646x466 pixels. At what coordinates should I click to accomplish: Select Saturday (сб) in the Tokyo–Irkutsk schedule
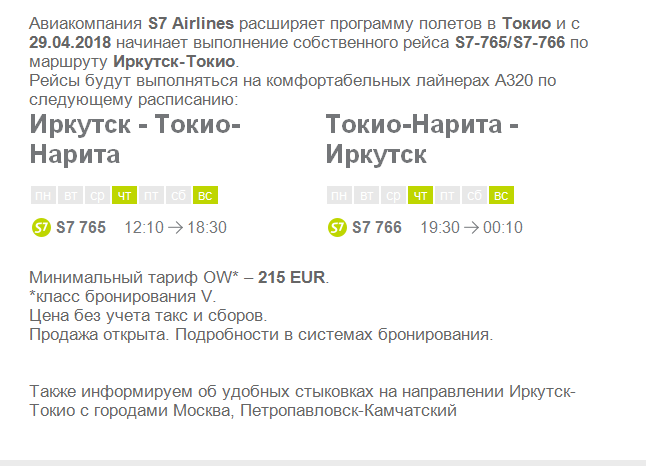(x=474, y=195)
